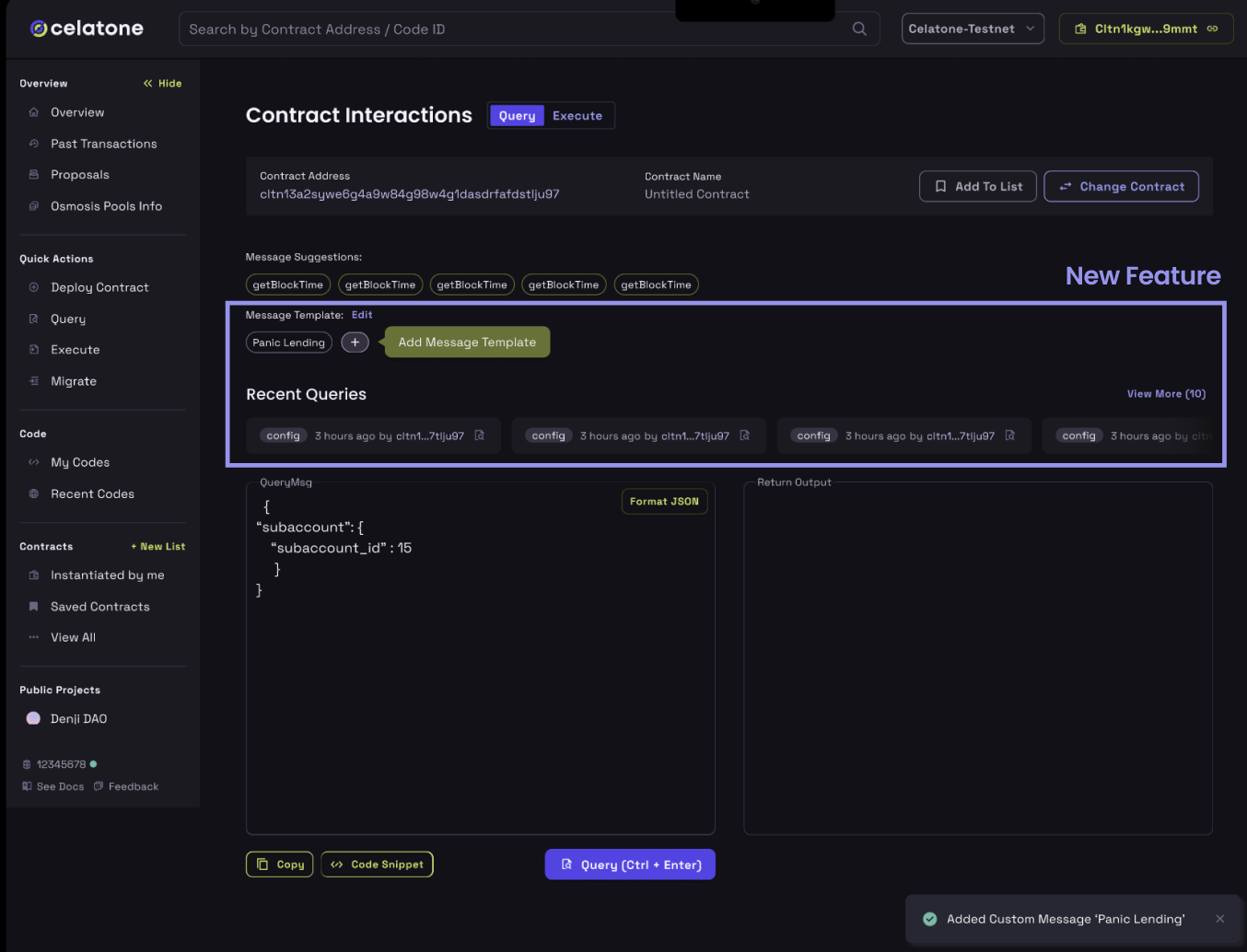Edit the message templates
The width and height of the screenshot is (1247, 952).
[362, 315]
